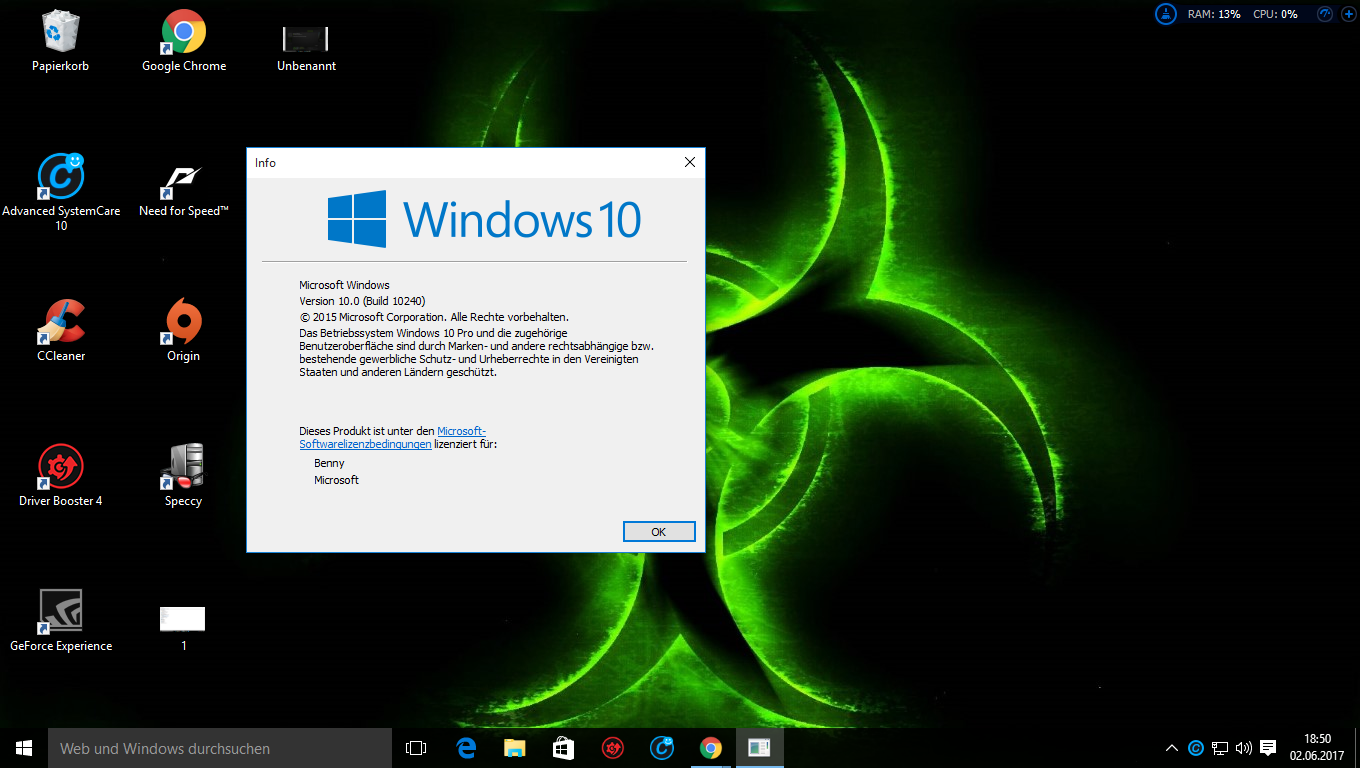Open Task View on the taskbar

(416, 748)
